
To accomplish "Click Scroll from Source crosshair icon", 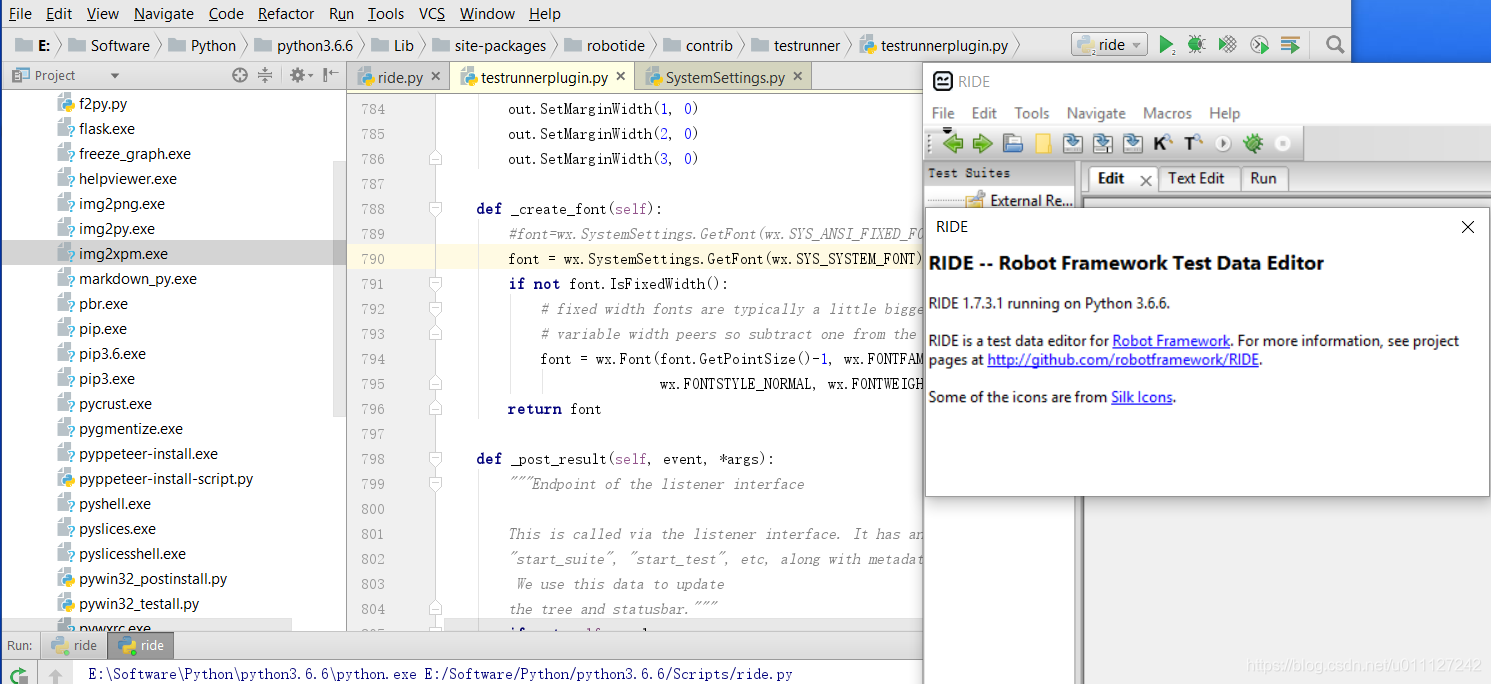I will coord(239,75).
